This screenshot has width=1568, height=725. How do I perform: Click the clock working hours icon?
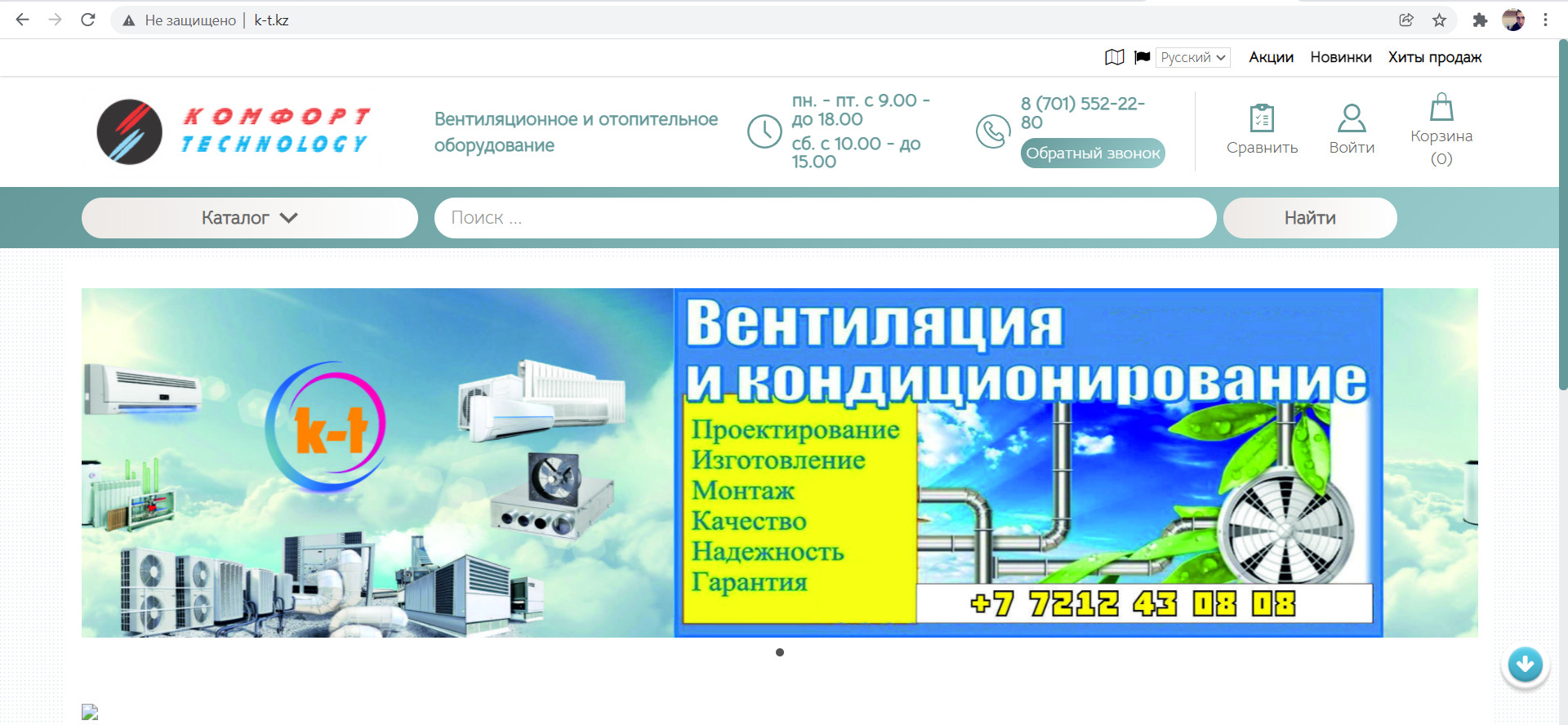(x=765, y=131)
